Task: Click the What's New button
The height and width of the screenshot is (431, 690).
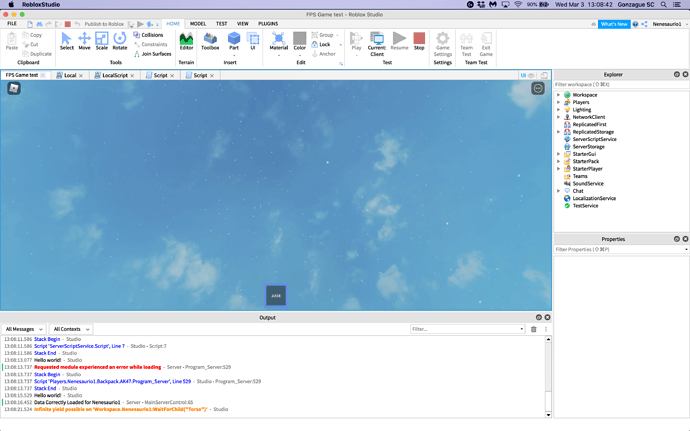Action: point(614,24)
